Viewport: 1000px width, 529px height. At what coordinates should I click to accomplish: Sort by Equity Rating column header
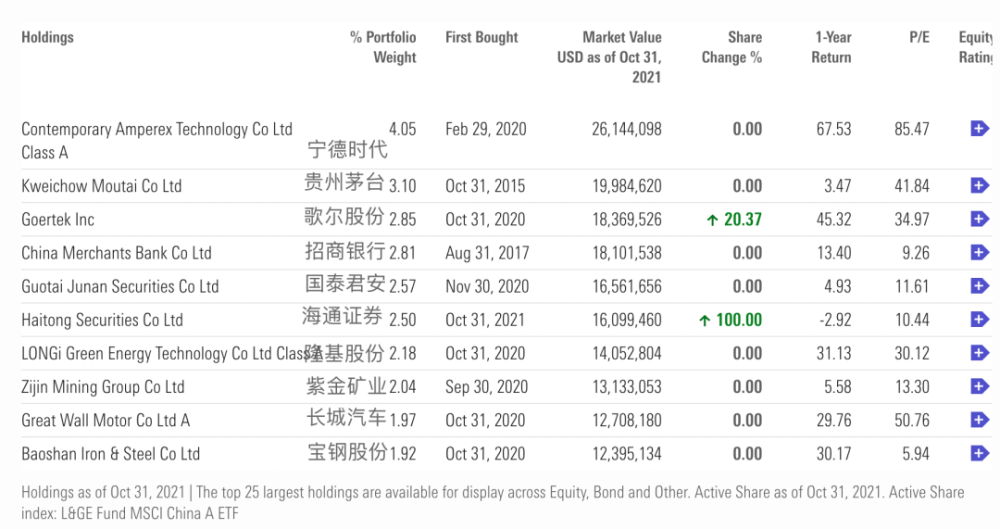[976, 47]
